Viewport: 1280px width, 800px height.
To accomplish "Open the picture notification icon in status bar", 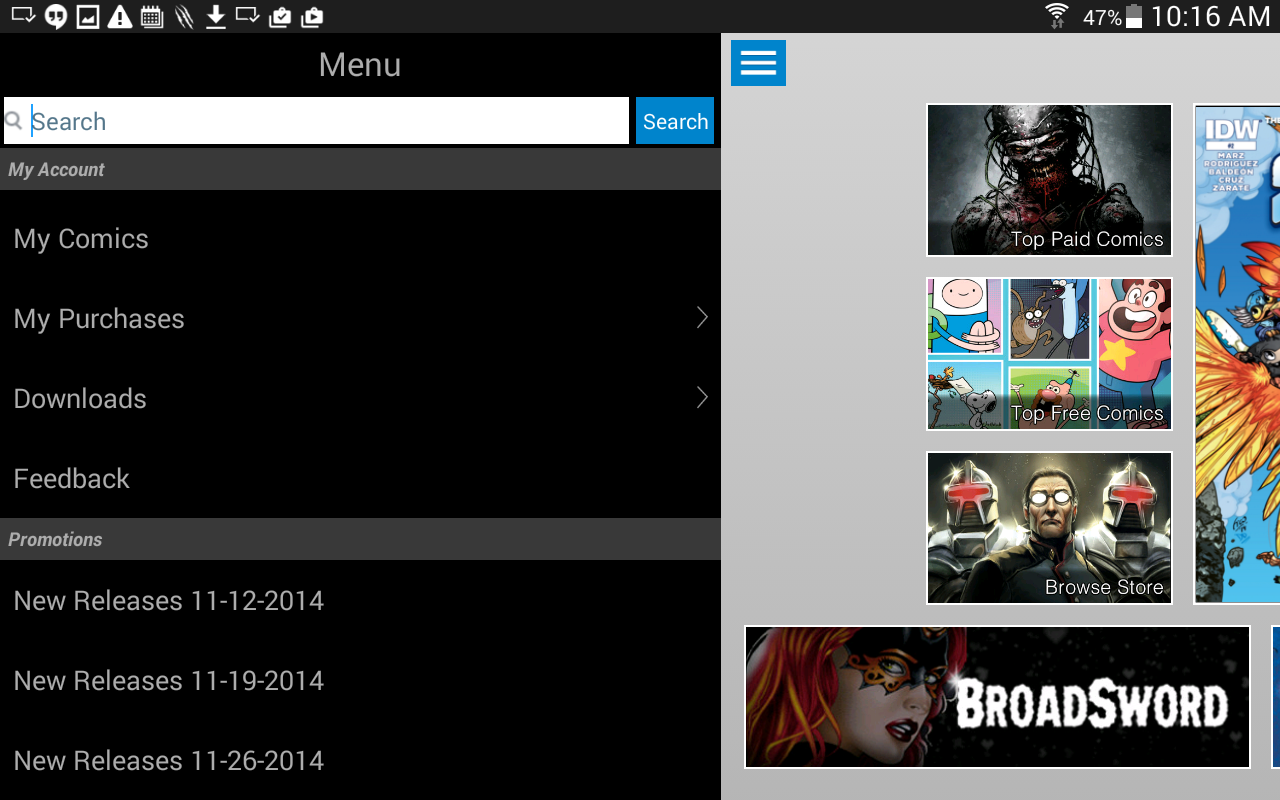I will 88,17.
